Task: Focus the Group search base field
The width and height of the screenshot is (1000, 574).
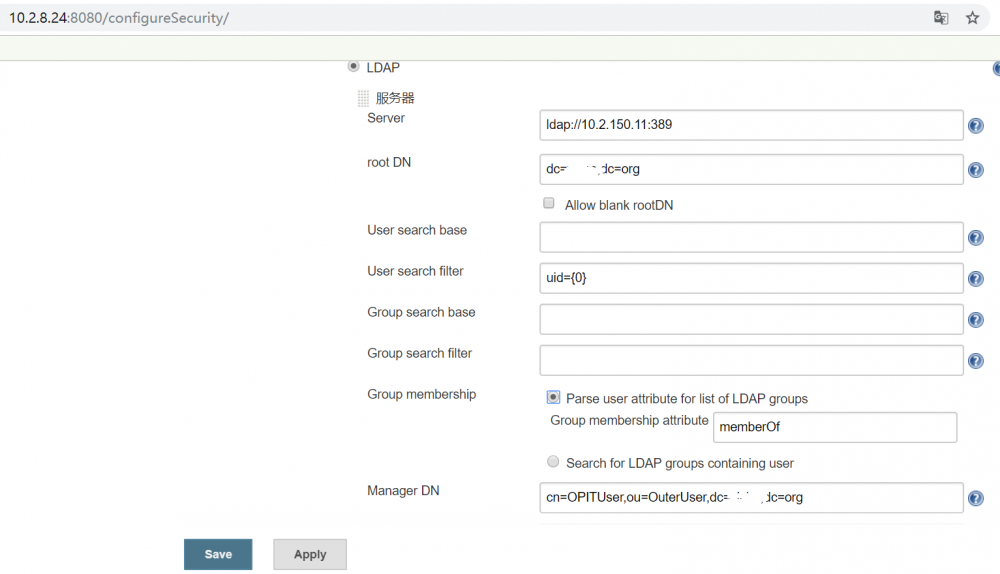Action: [751, 319]
